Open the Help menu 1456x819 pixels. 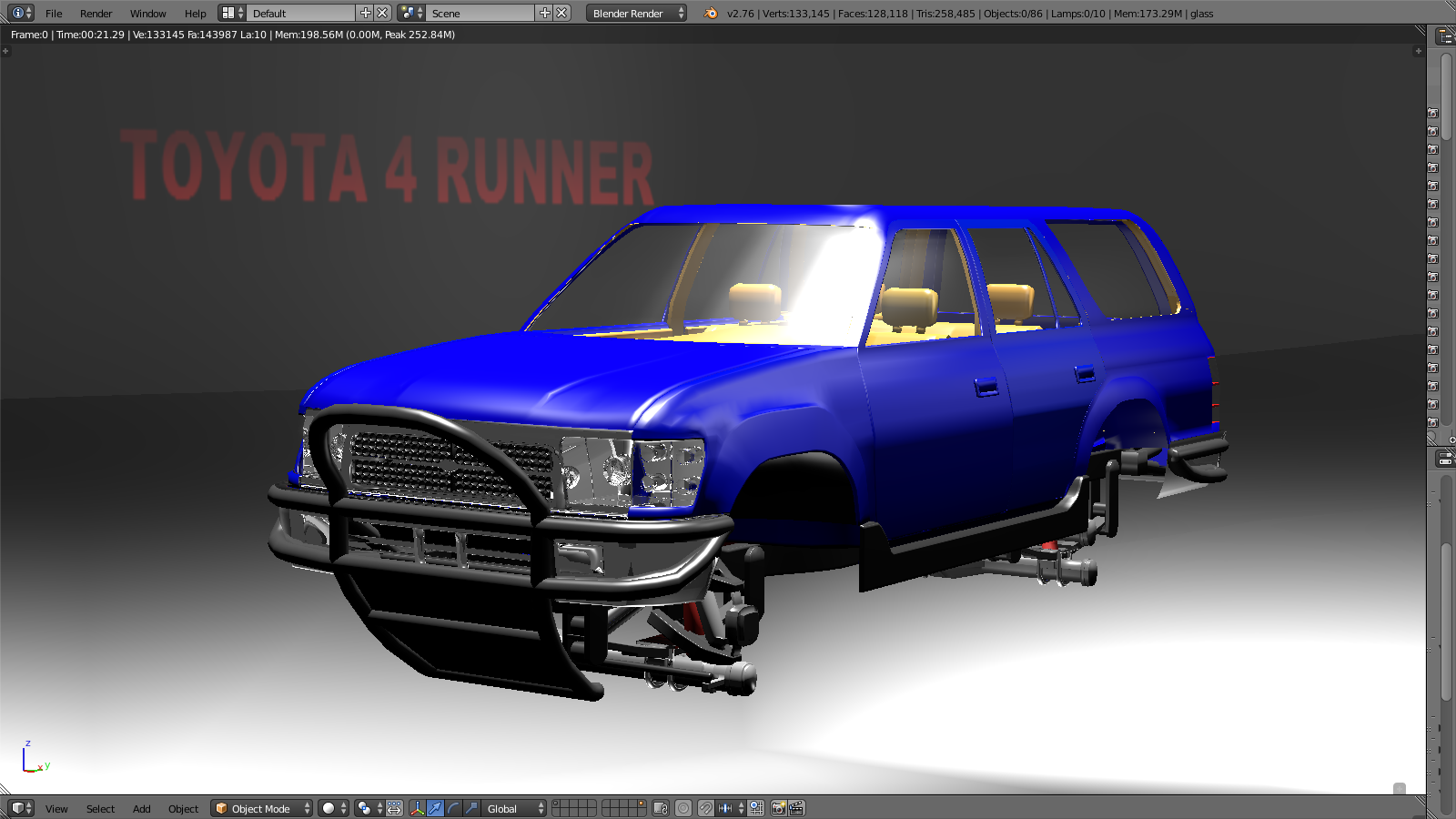point(195,14)
